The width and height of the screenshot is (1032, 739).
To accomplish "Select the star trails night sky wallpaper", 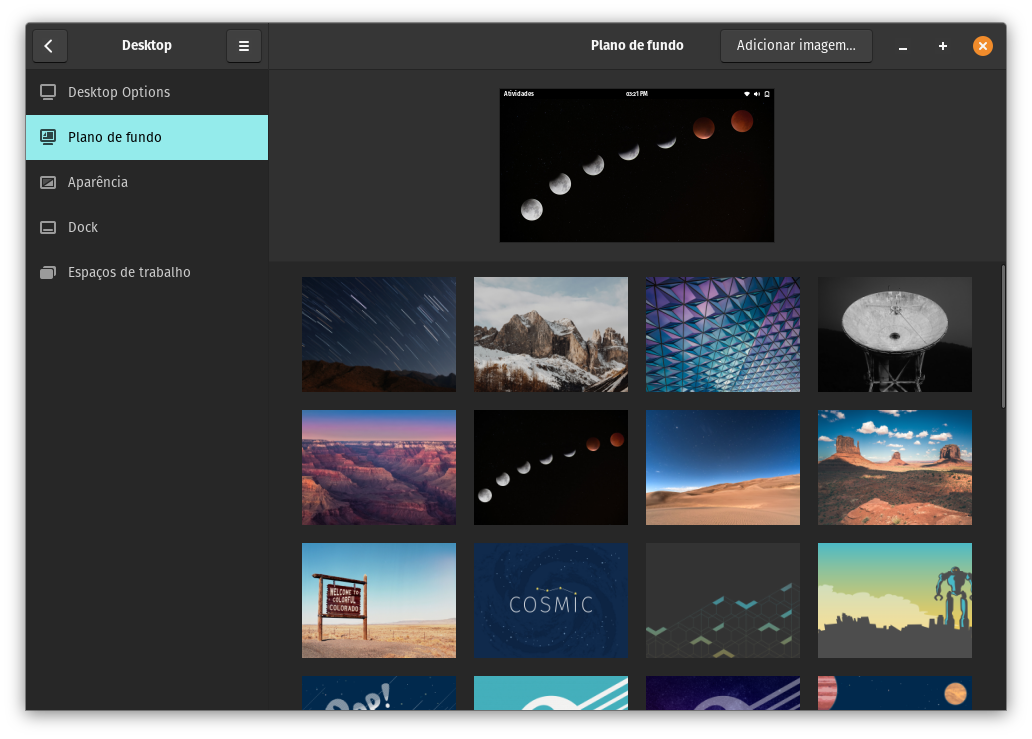I will [x=379, y=334].
